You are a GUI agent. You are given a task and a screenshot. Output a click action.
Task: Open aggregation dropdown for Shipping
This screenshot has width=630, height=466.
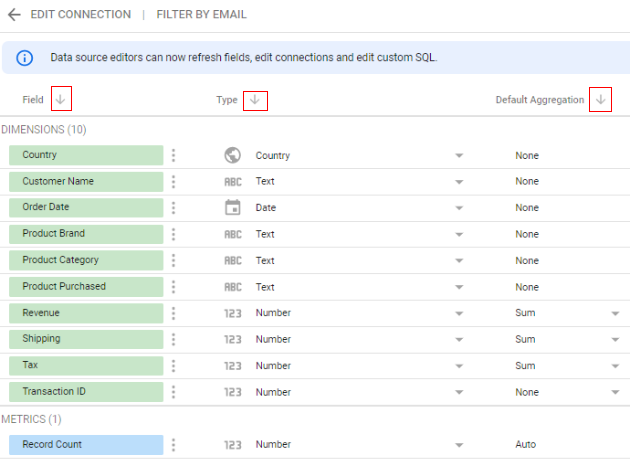tap(615, 340)
